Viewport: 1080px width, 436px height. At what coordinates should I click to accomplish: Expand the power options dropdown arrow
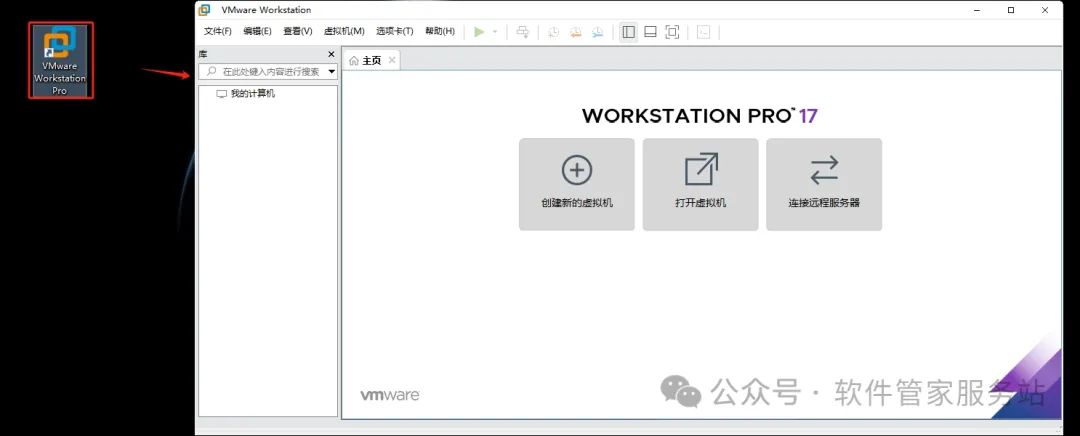(x=495, y=32)
